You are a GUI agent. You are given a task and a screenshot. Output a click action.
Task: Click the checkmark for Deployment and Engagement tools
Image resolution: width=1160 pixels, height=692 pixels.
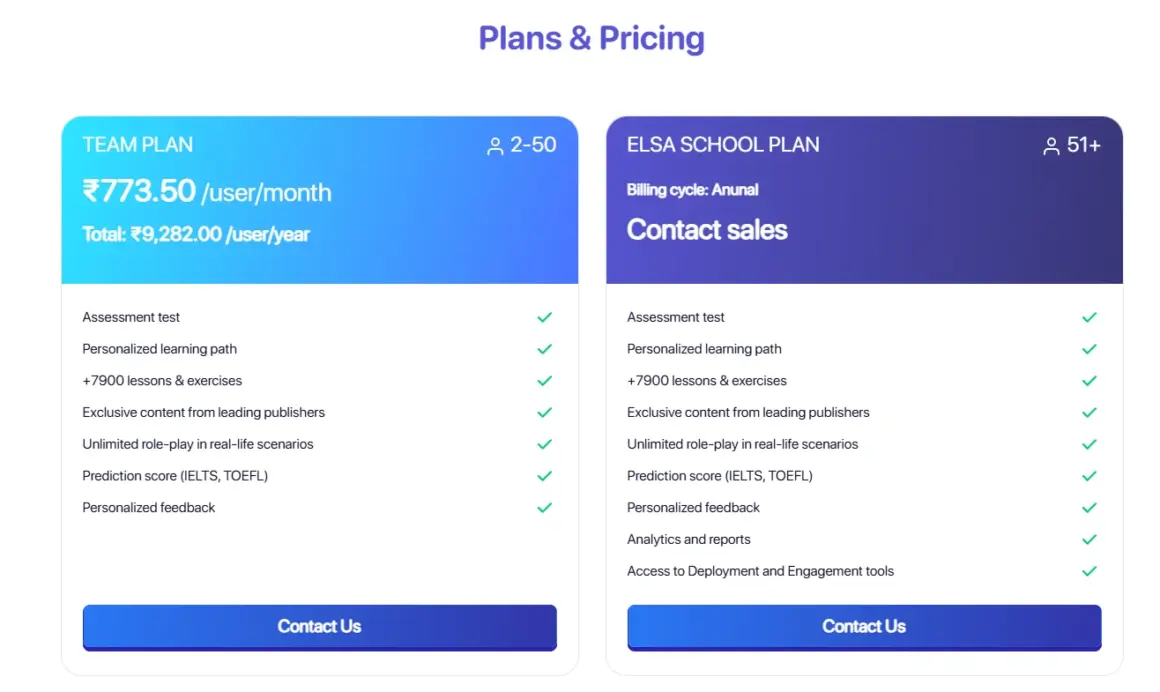(1090, 571)
